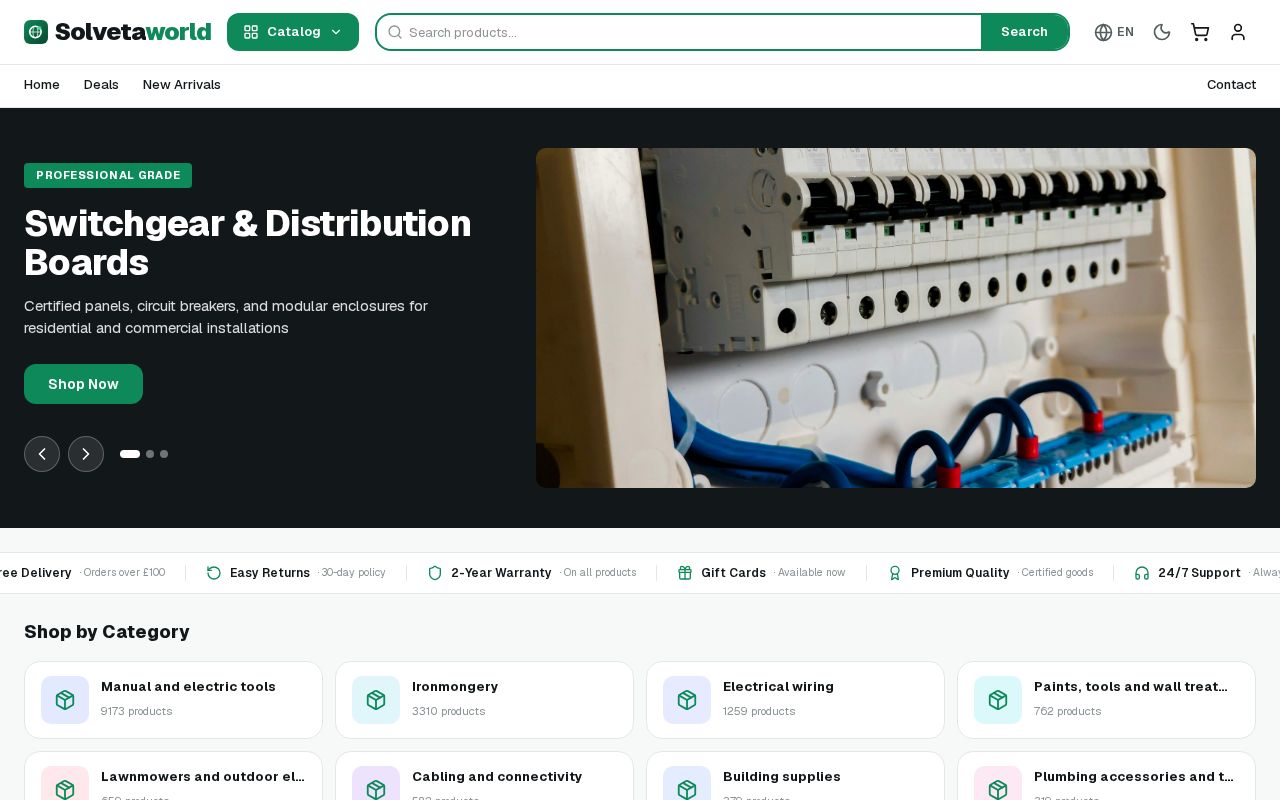The height and width of the screenshot is (800, 1280).
Task: Click the '9173 products' count text
Action: [137, 711]
